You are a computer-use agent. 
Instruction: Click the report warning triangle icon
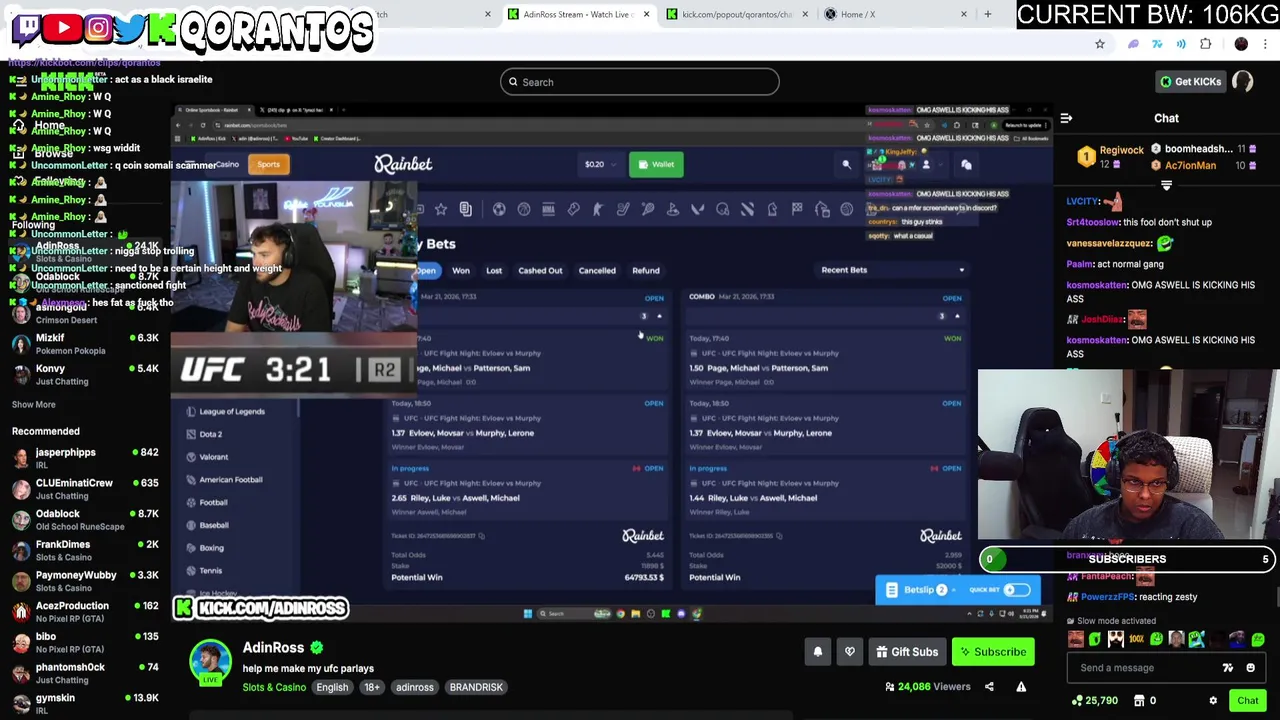click(x=1021, y=687)
